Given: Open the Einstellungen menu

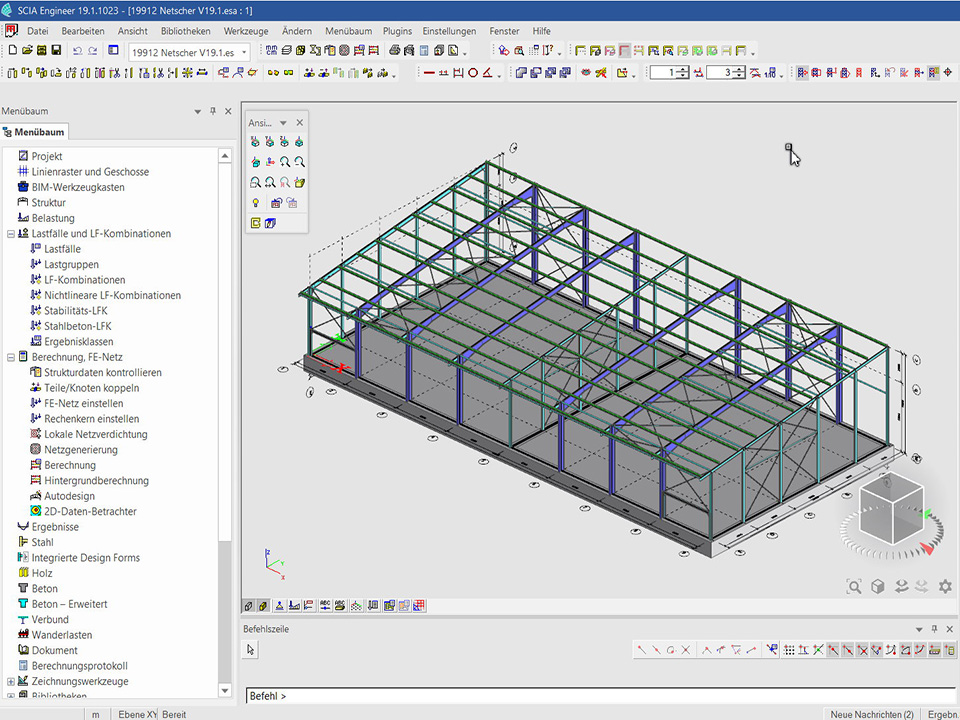Looking at the screenshot, I should (x=449, y=31).
